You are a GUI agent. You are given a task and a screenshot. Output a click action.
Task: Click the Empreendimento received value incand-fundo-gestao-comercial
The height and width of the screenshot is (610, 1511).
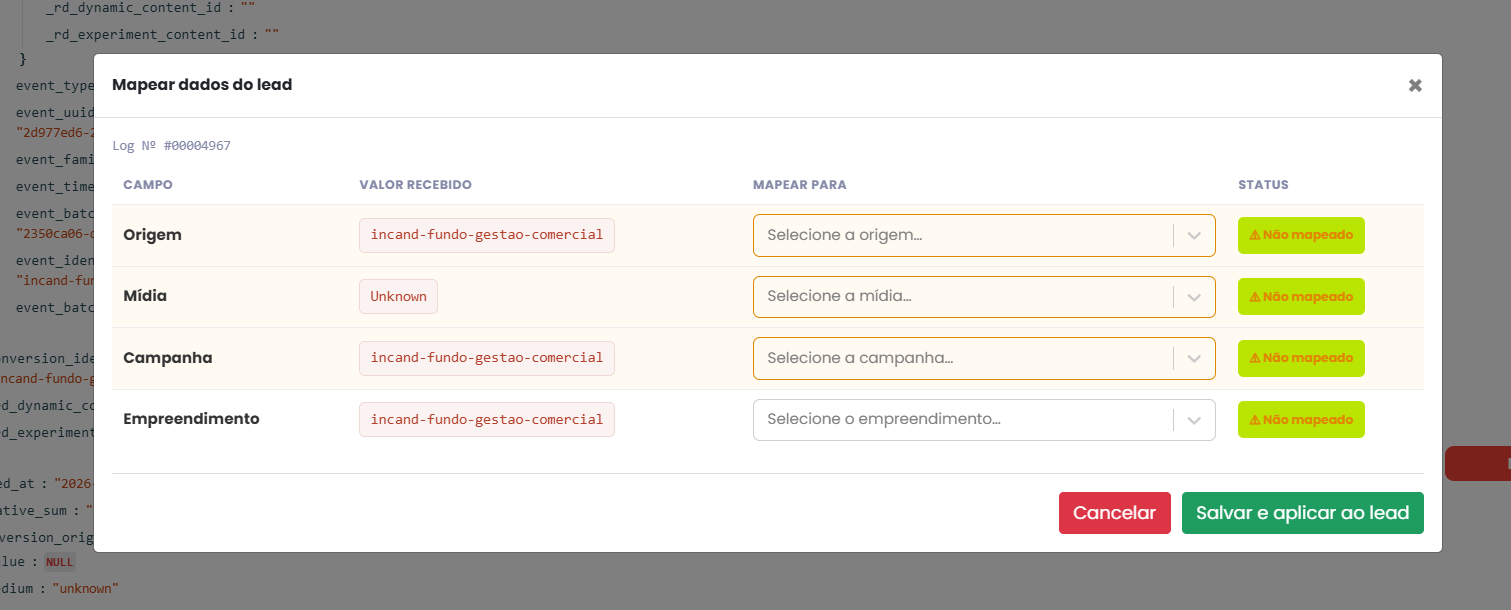coord(487,420)
